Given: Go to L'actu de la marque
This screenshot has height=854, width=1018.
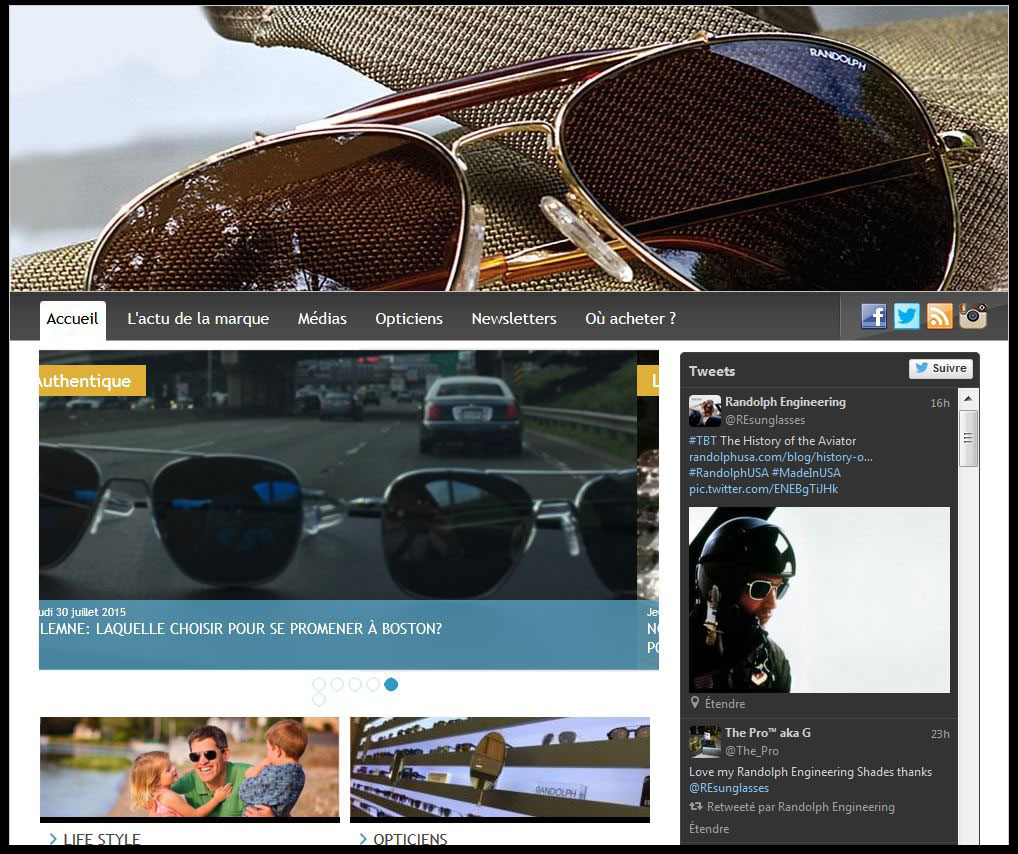Looking at the screenshot, I should (x=198, y=319).
